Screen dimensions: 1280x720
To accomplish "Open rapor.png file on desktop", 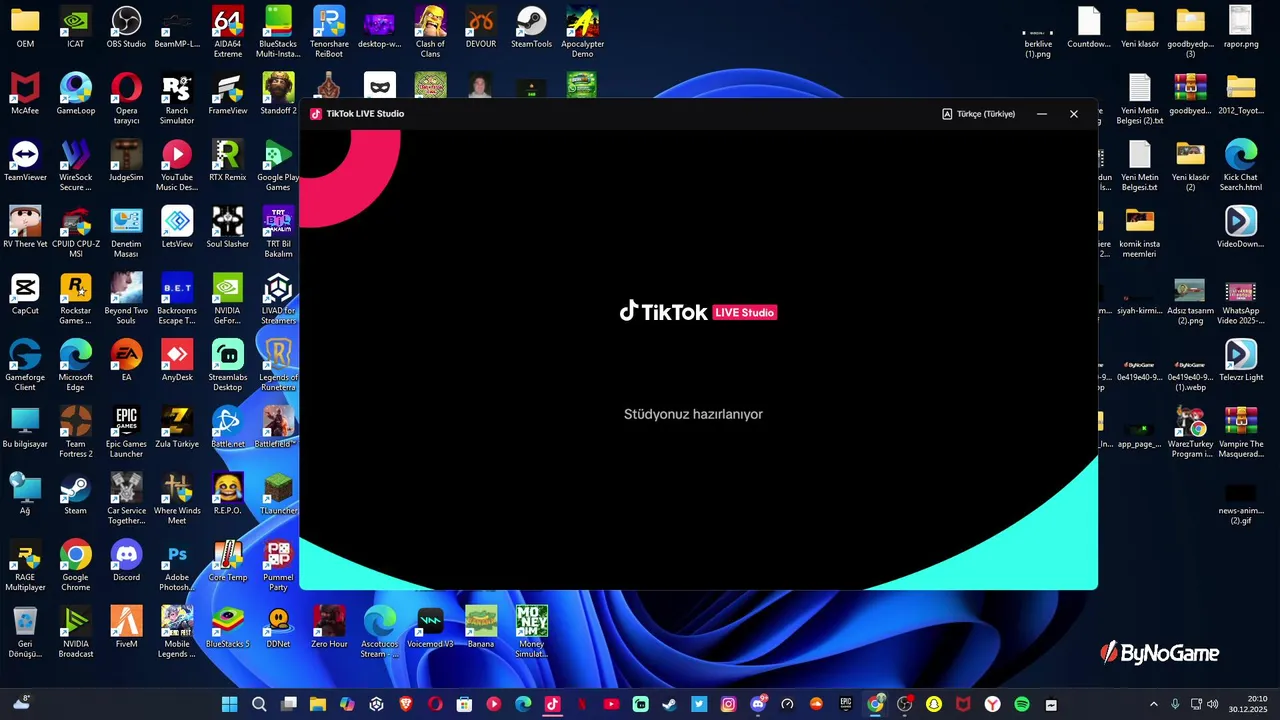I will 1240,28.
